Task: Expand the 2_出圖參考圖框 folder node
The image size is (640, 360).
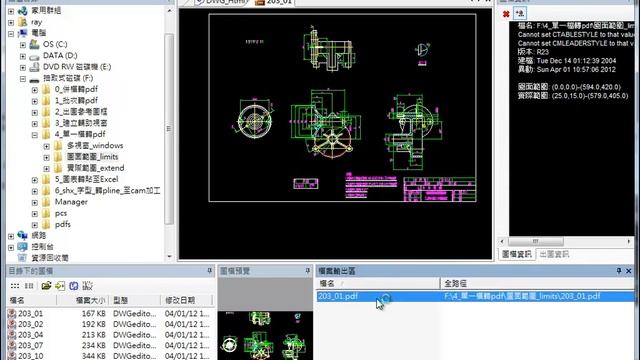Action: point(35,112)
